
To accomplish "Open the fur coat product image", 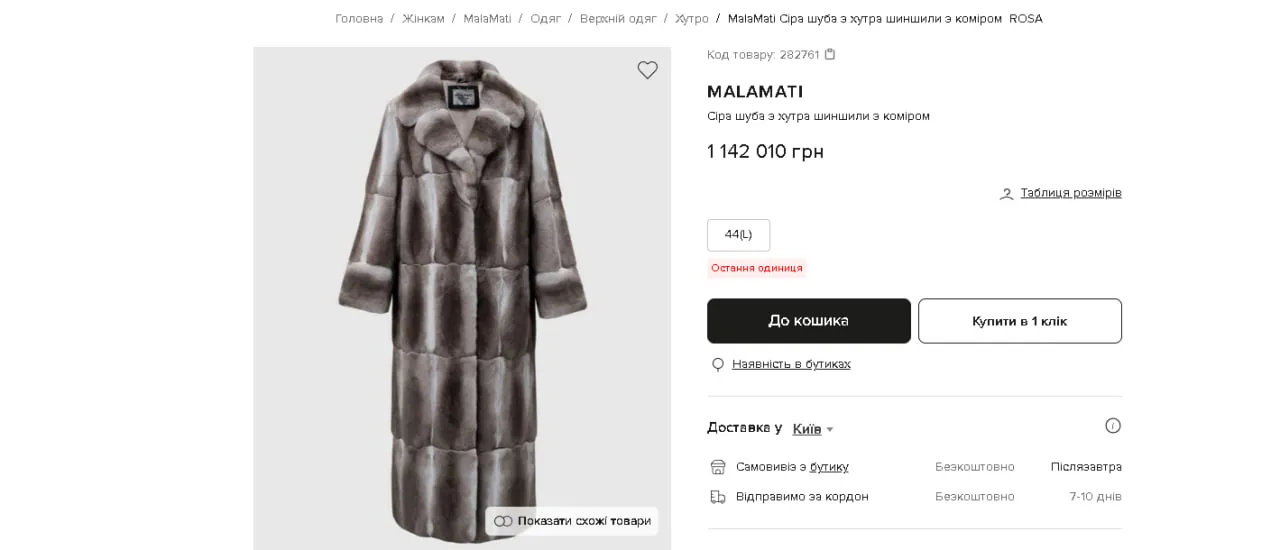I will 462,290.
